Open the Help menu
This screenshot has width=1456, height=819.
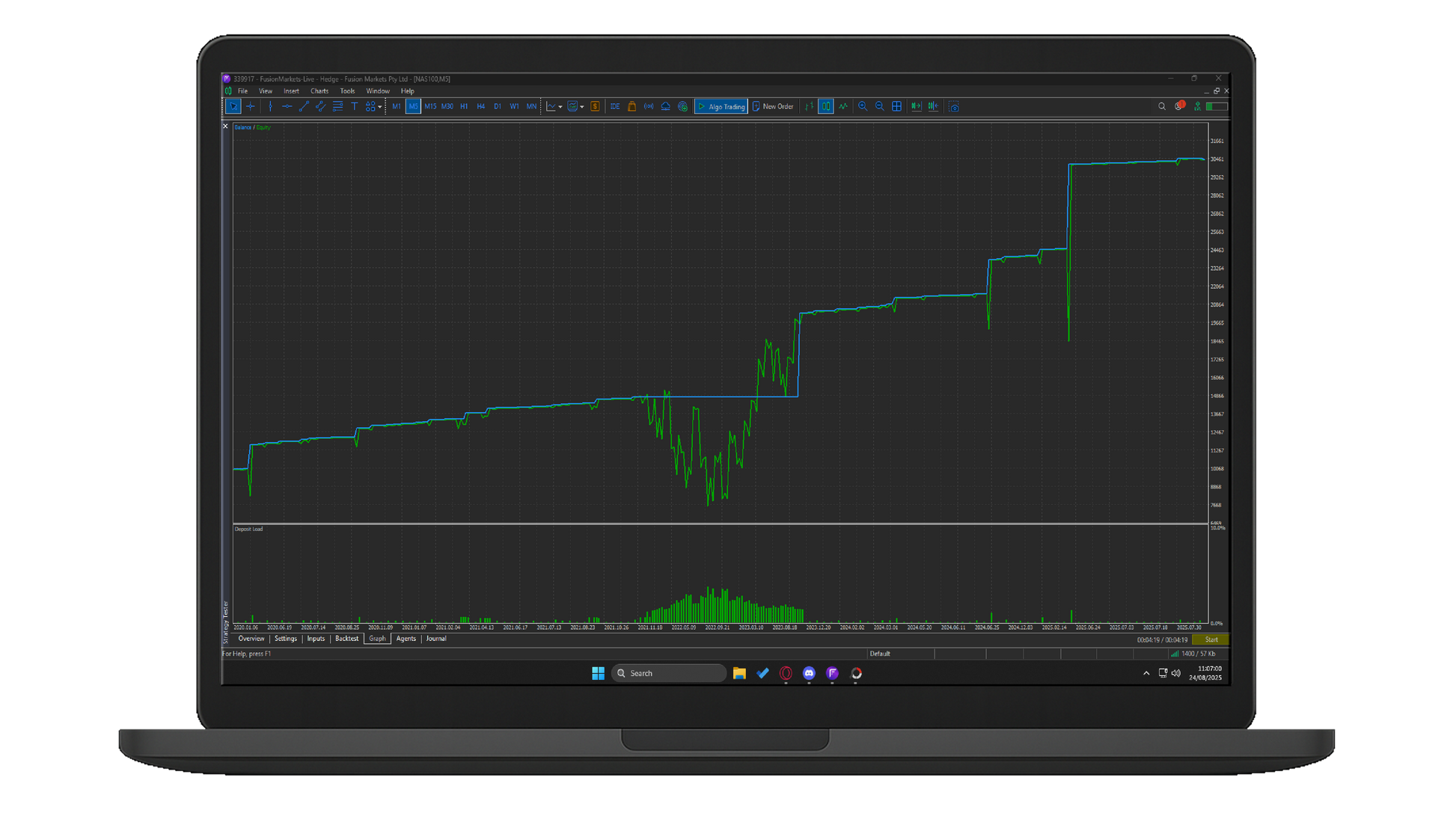coord(407,91)
